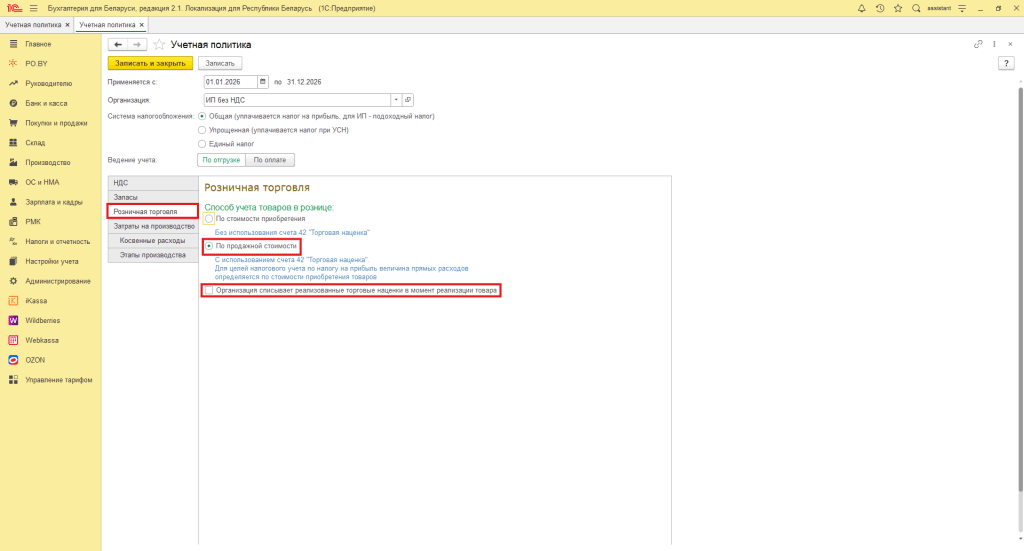This screenshot has width=1024, height=551.
Task: Open the service settings menu next to username
Action: click(961, 8)
